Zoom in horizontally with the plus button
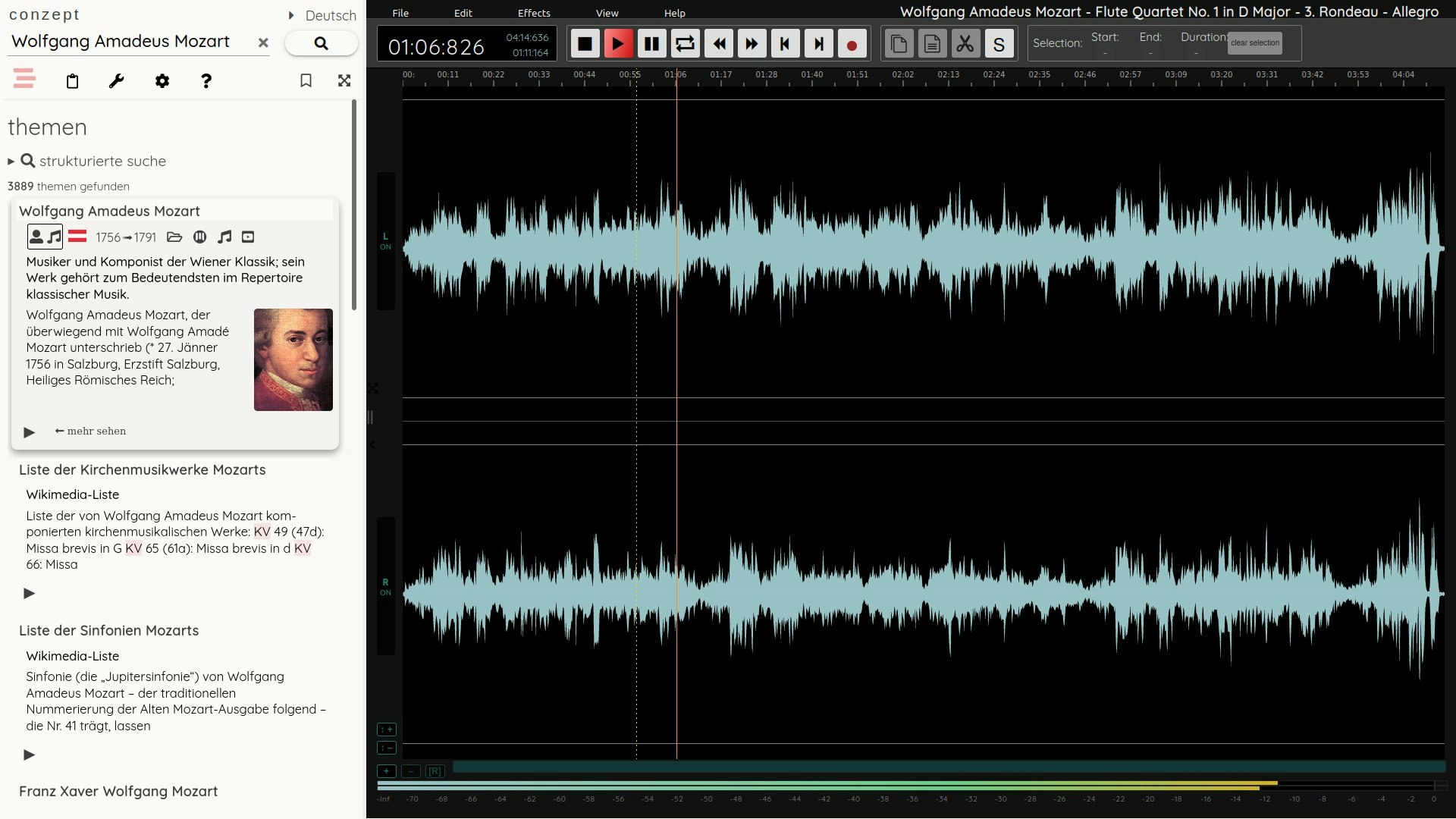 pos(387,771)
